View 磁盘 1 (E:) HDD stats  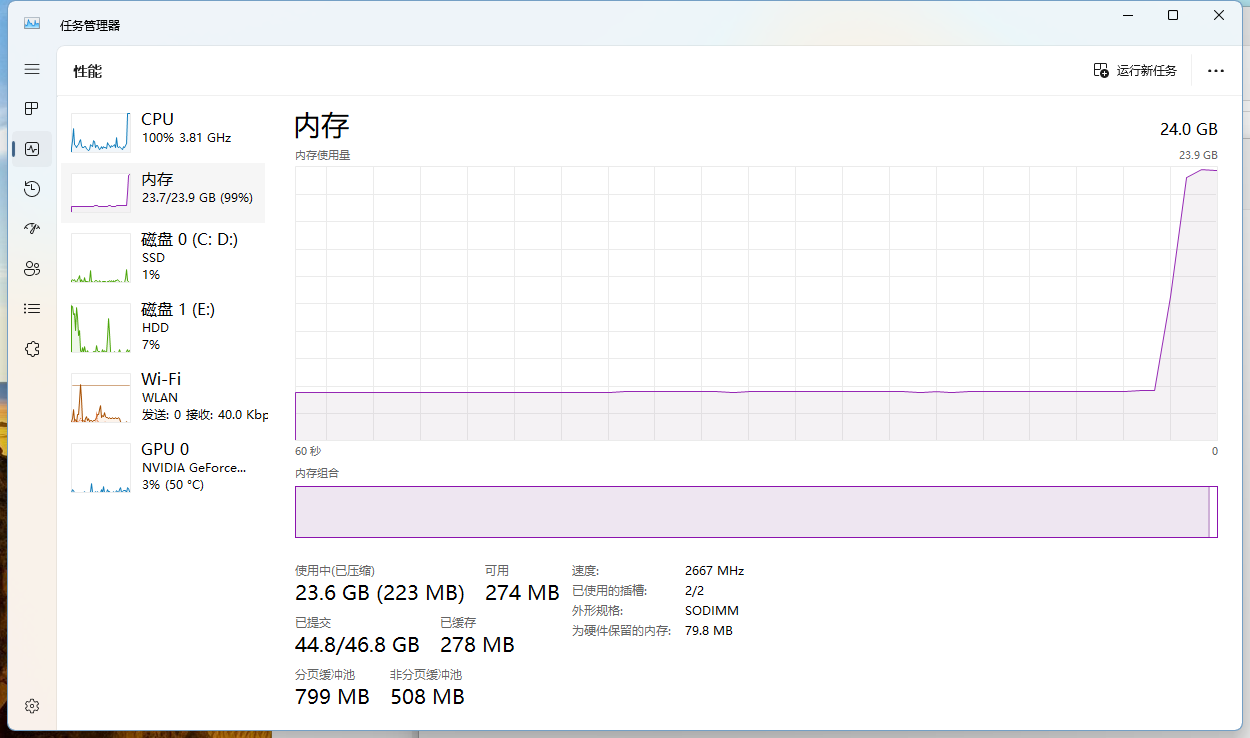tap(165, 326)
